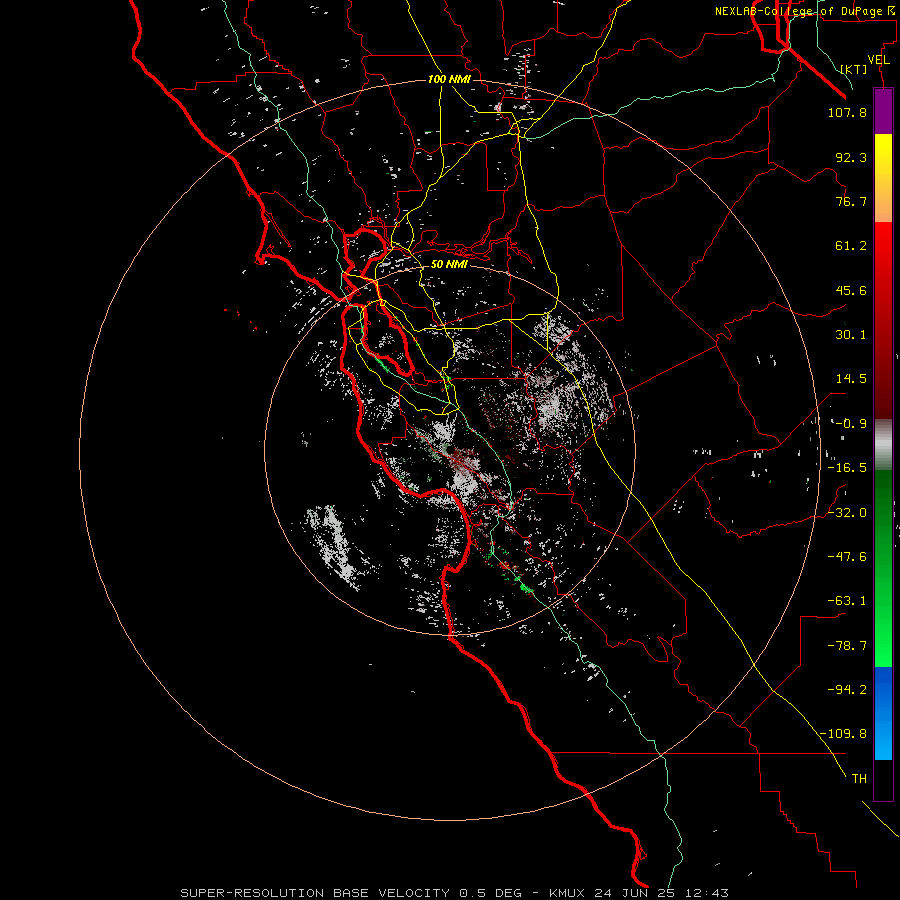Click the 50 NMI range ring label

click(x=449, y=264)
